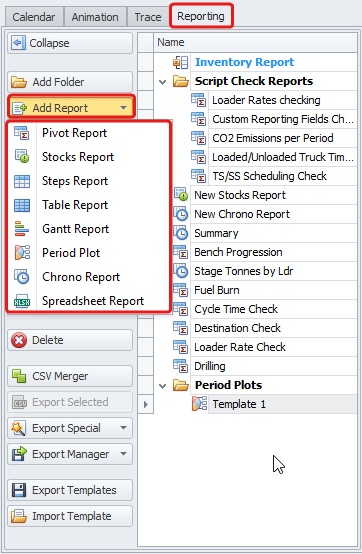
Task: Collapse the Period Plots folder
Action: click(162, 386)
